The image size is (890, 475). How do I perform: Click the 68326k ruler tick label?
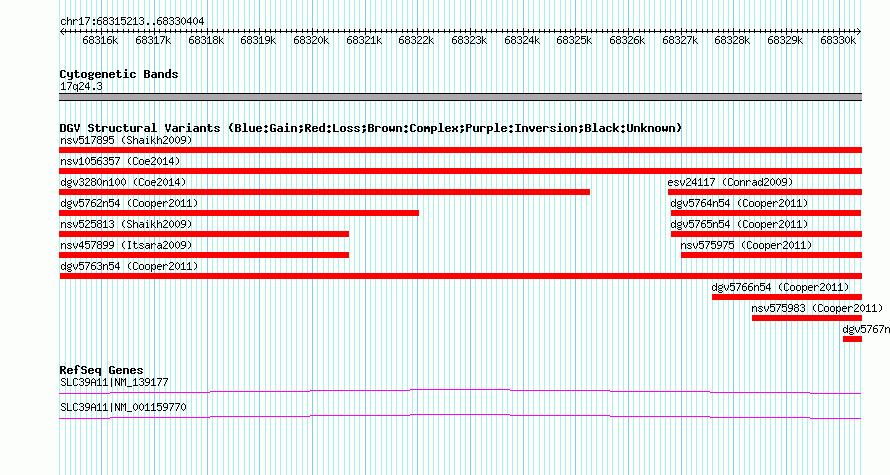(627, 40)
